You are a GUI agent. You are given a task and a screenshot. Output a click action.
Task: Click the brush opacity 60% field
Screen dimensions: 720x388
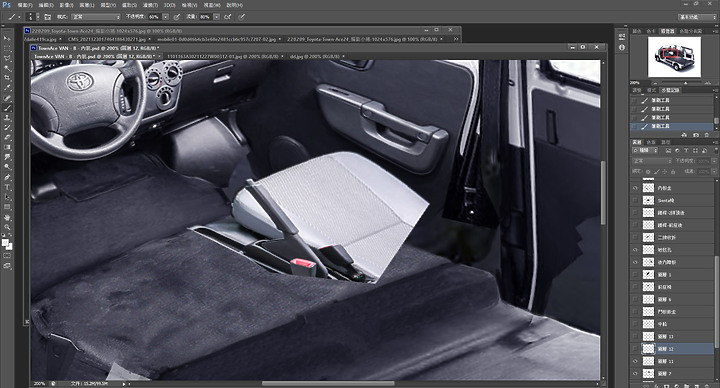tap(154, 17)
